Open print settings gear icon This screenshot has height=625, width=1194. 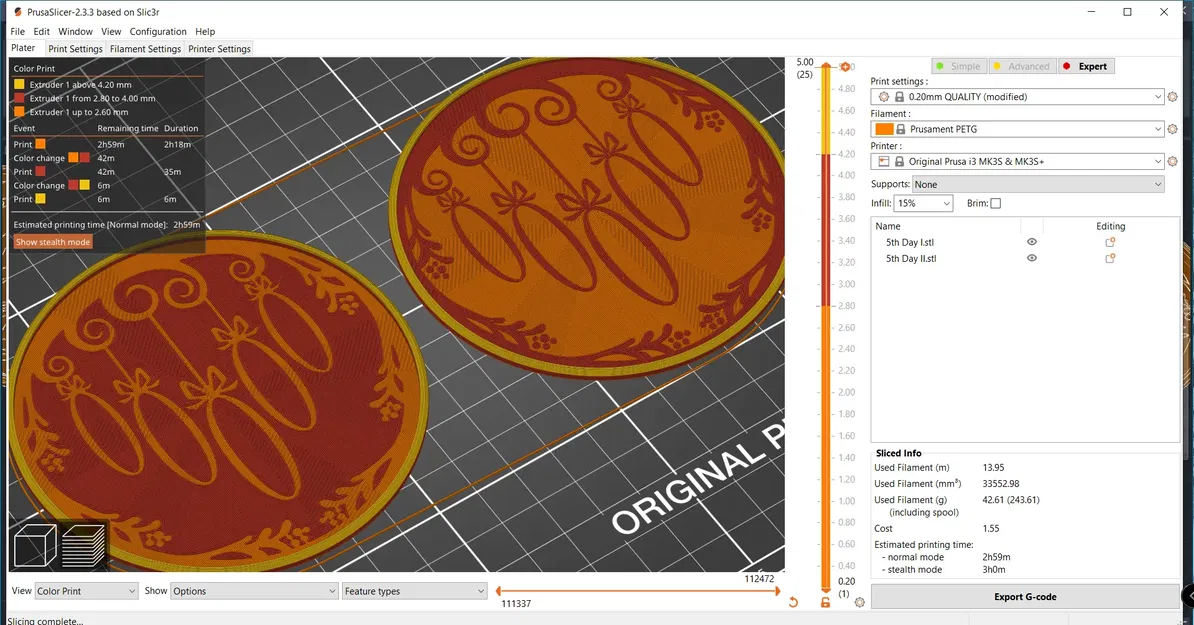point(1173,97)
